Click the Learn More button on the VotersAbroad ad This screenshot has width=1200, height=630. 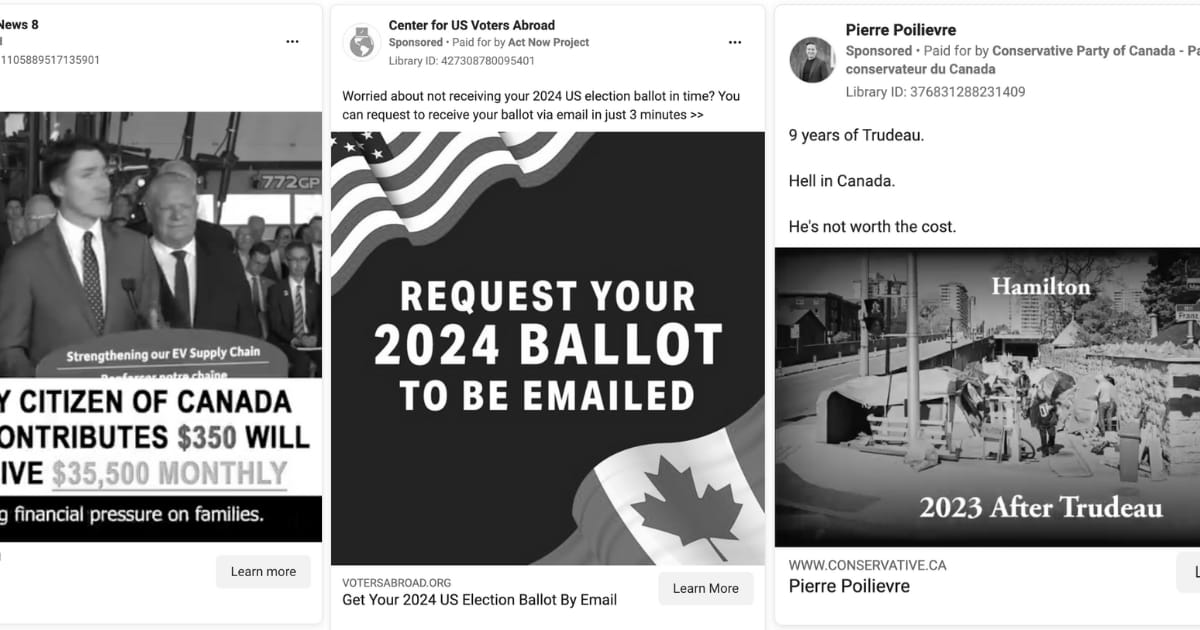(706, 589)
